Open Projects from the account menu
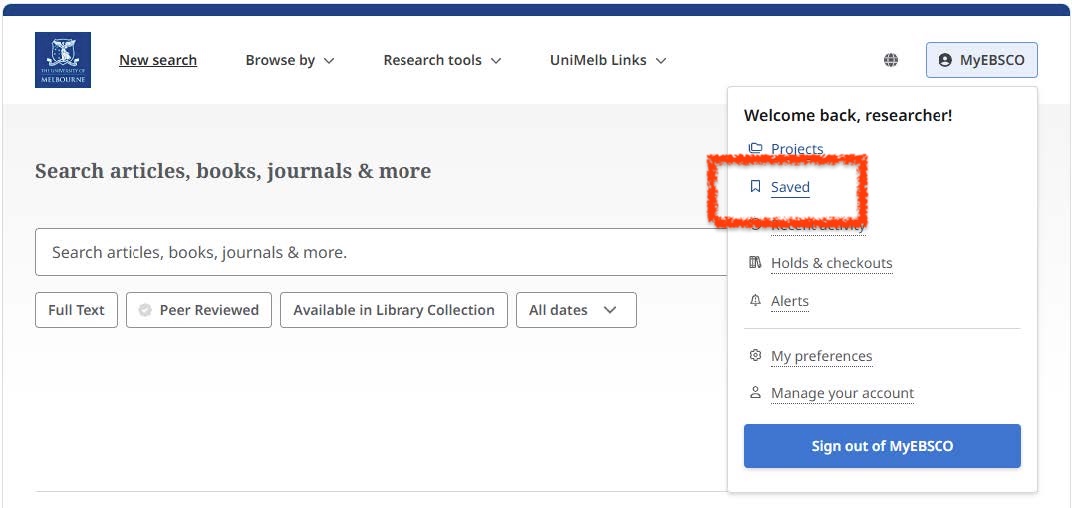The width and height of the screenshot is (1072, 508). [x=797, y=149]
